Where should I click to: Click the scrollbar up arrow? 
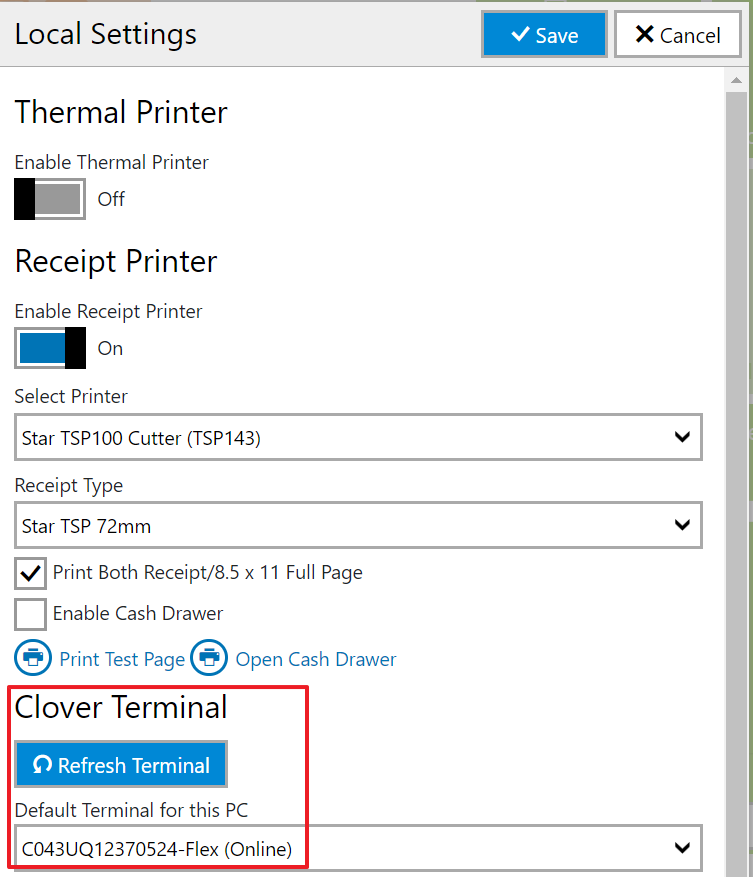pyautogui.click(x=736, y=81)
